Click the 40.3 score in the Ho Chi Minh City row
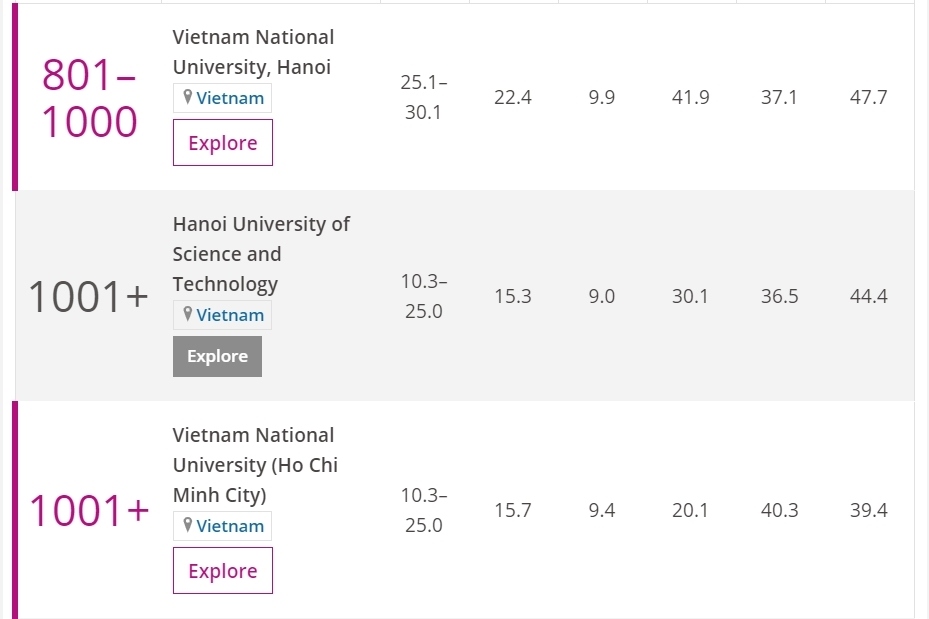The height and width of the screenshot is (619, 929). [x=779, y=510]
